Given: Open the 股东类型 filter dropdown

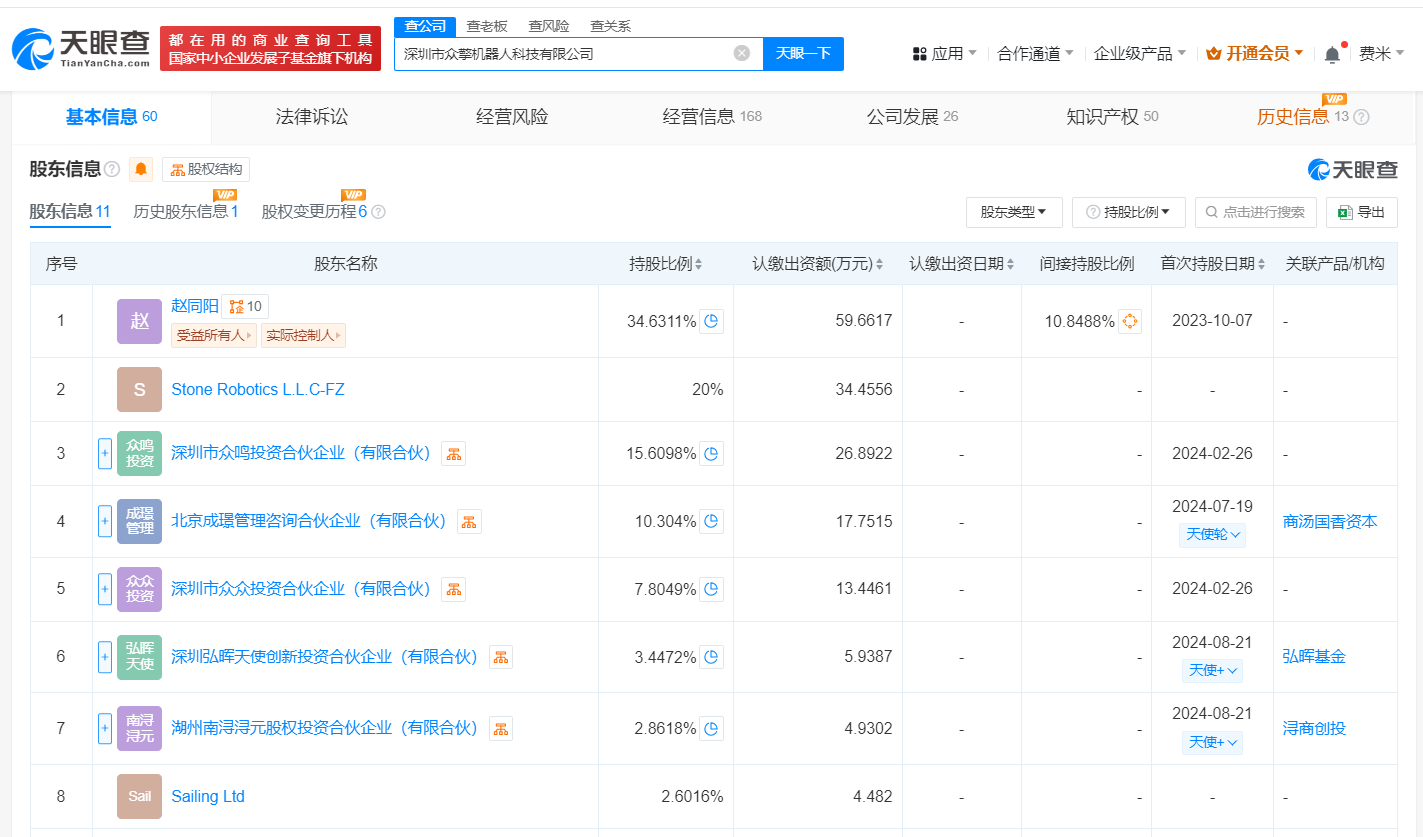Looking at the screenshot, I should click(x=1013, y=212).
